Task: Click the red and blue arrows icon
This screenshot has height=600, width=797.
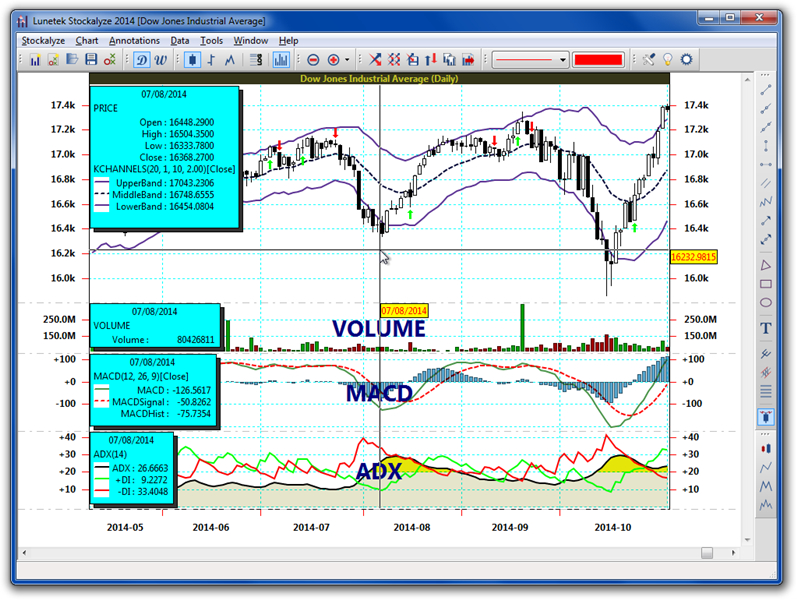Action: pos(431,60)
